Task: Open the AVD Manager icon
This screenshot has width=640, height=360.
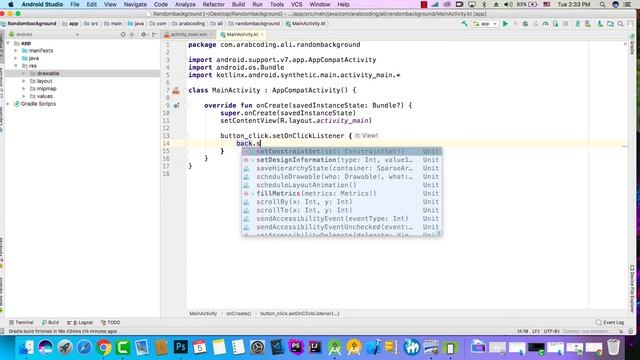Action: 588,24
